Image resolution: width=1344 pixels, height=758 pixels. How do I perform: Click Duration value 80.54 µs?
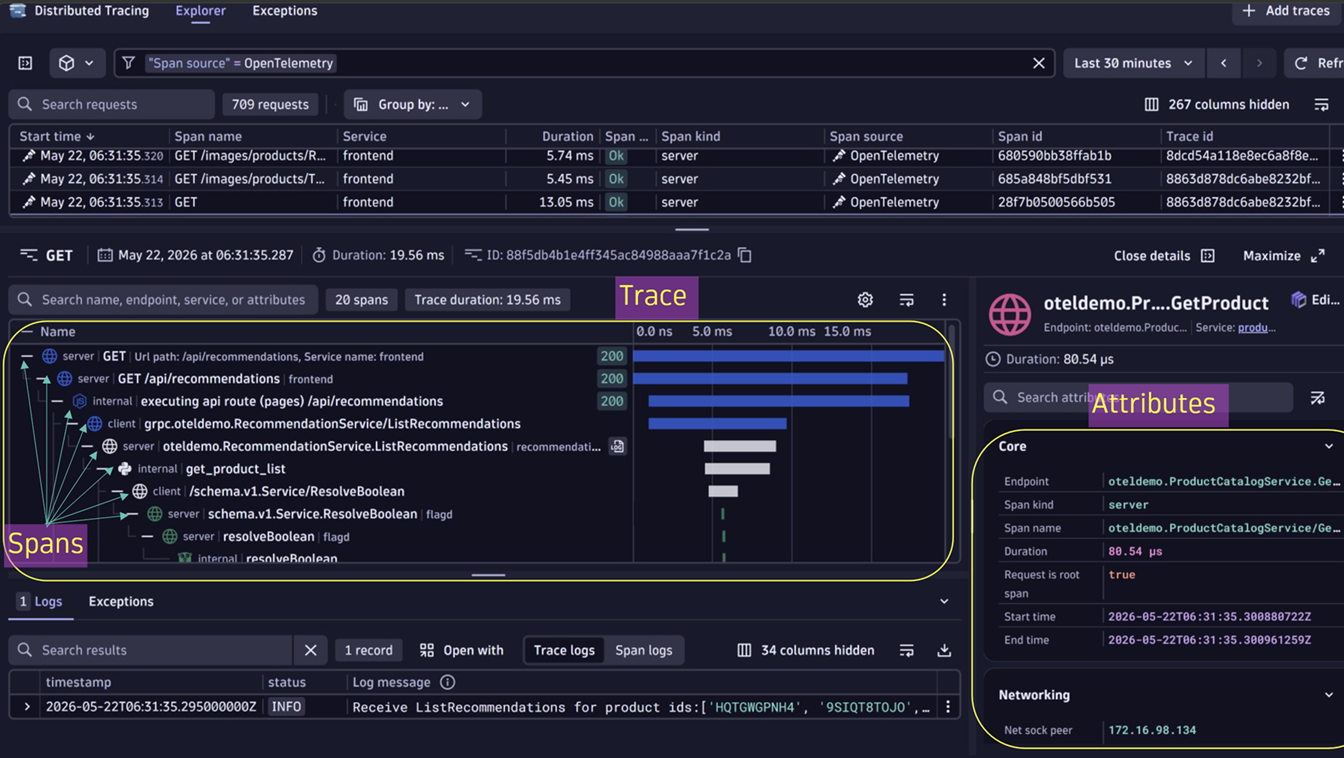pyautogui.click(x=1135, y=551)
